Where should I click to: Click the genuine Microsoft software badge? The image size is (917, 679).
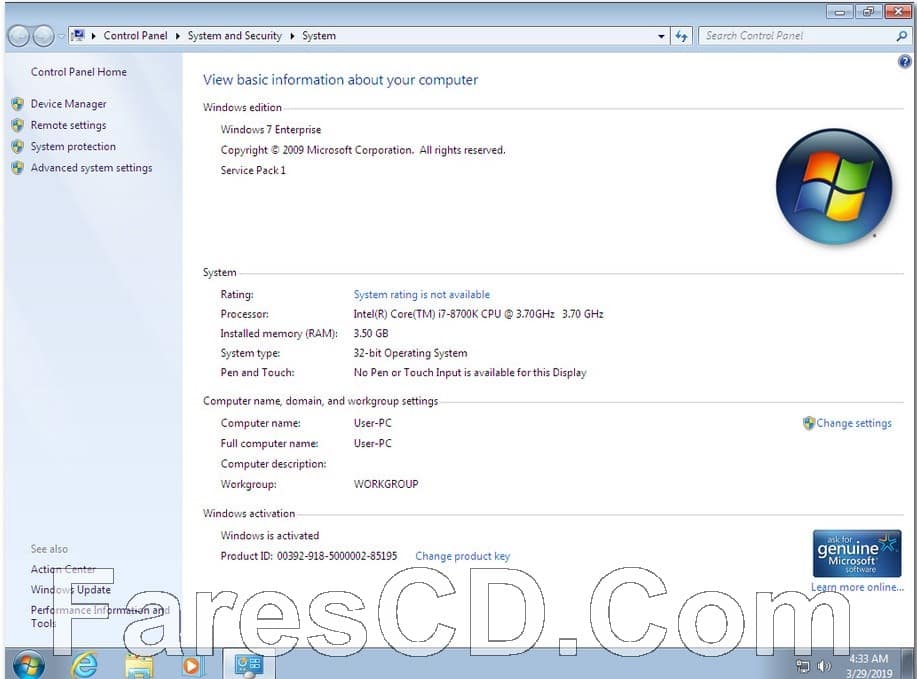click(x=857, y=553)
